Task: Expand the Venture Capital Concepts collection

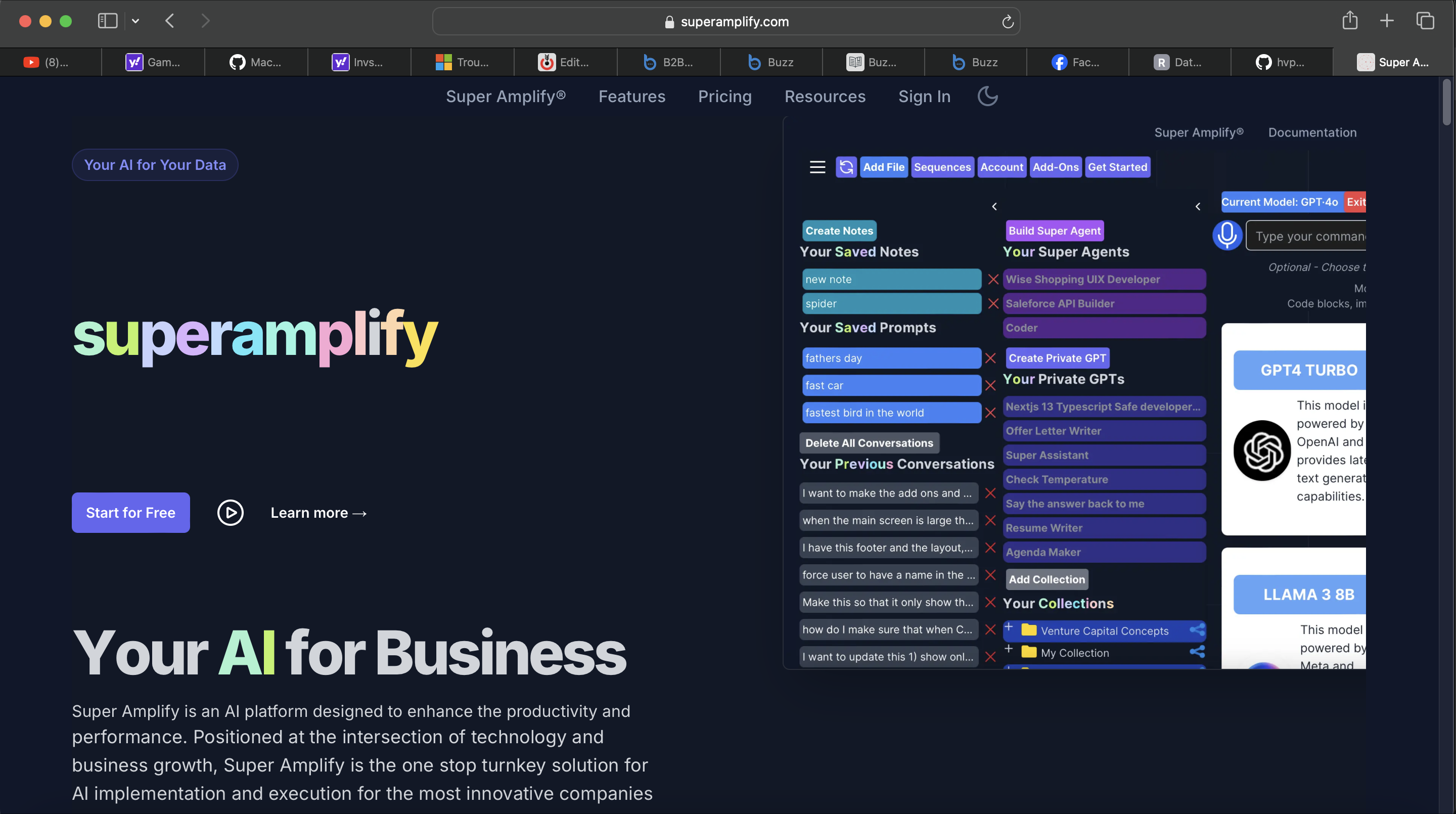Action: pos(1009,627)
